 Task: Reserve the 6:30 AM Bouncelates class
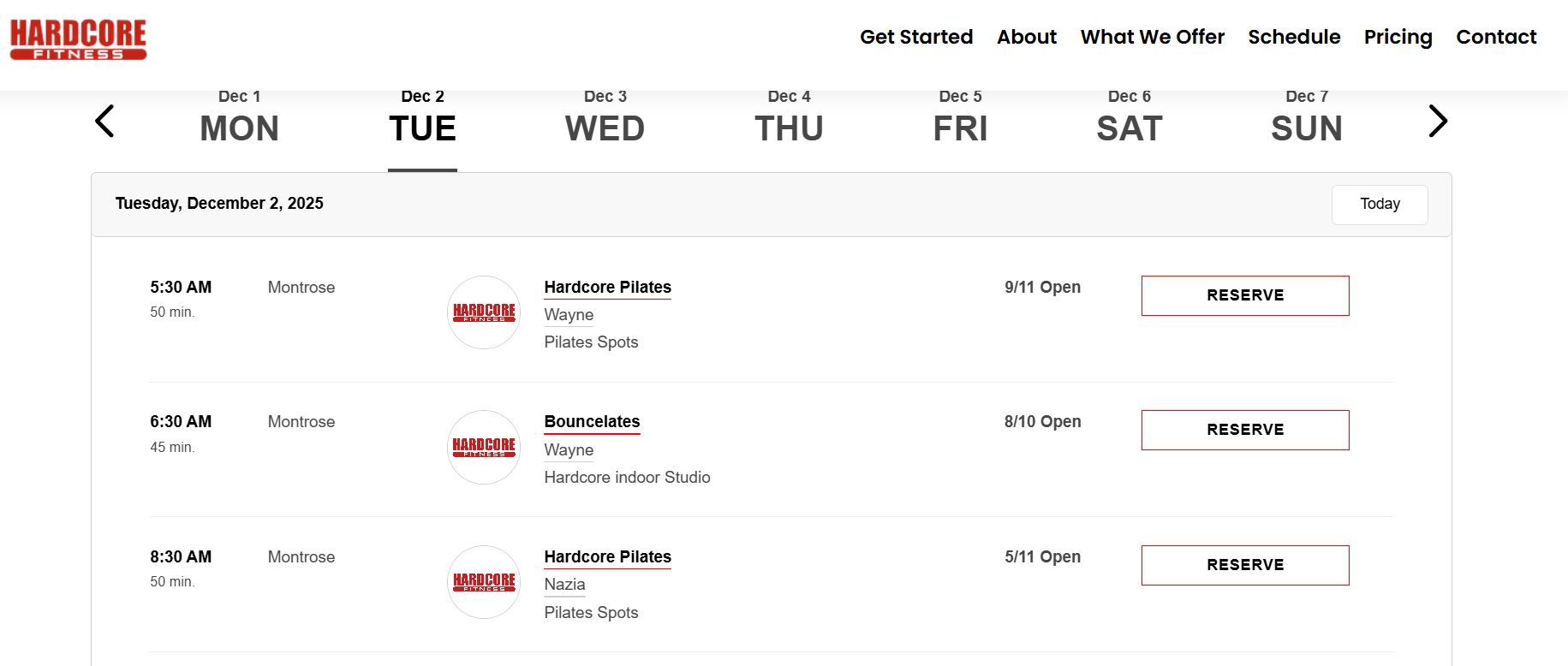click(1244, 430)
